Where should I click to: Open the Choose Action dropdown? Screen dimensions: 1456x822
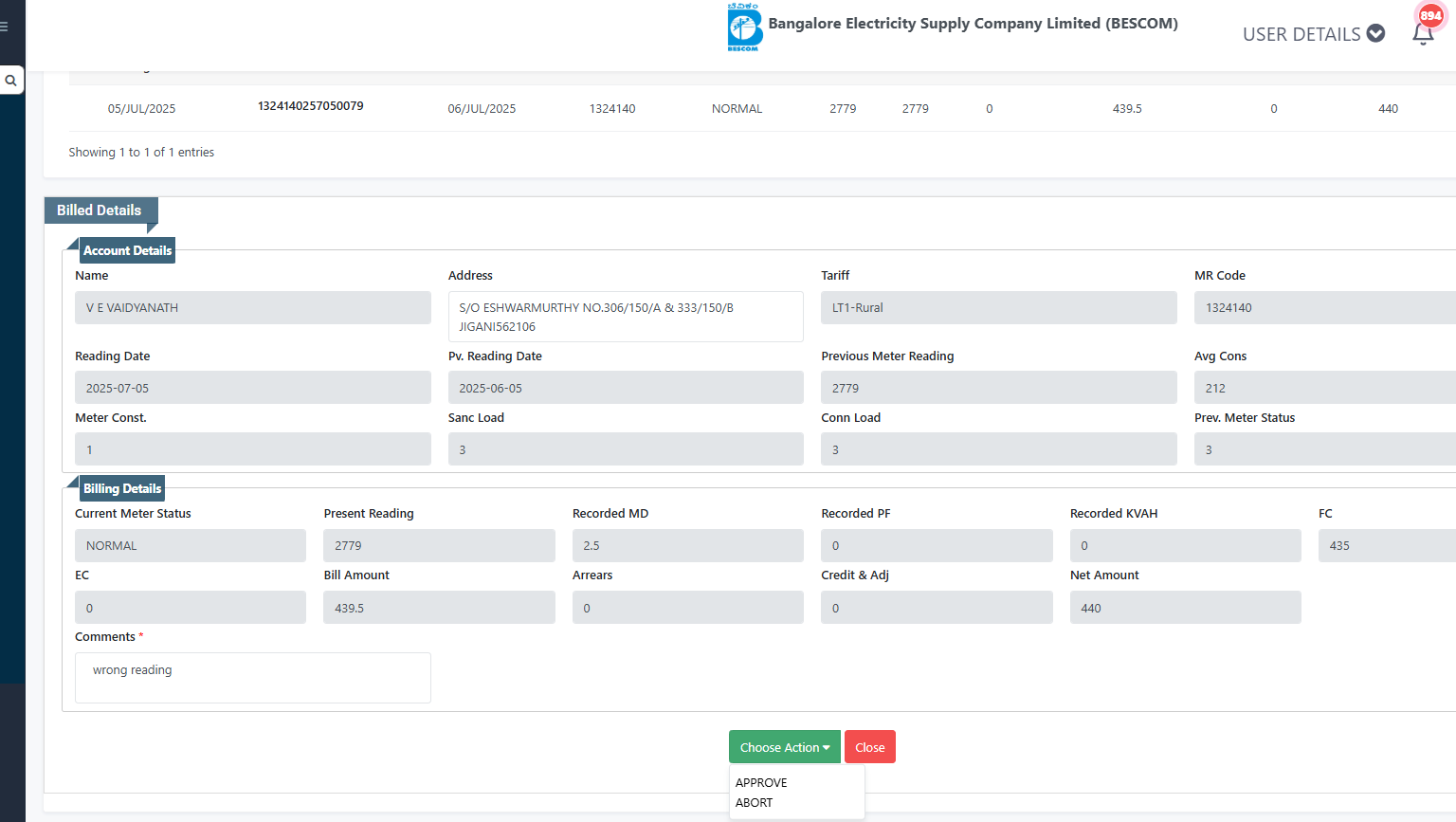[x=784, y=747]
